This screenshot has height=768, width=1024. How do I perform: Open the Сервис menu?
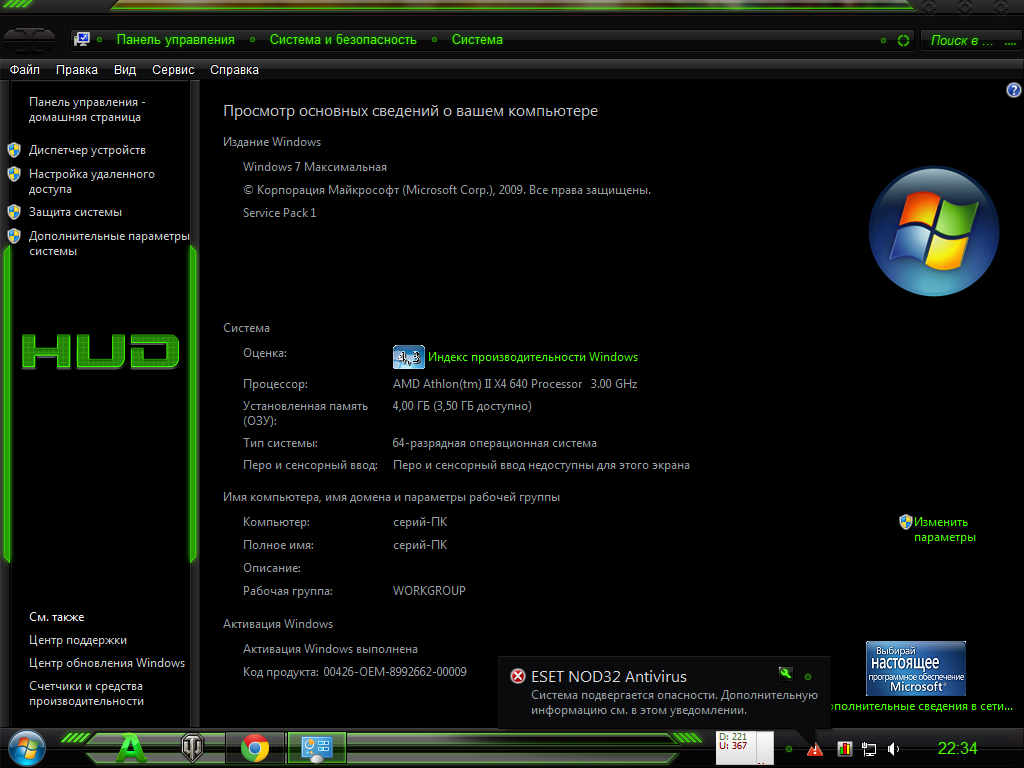(x=173, y=70)
